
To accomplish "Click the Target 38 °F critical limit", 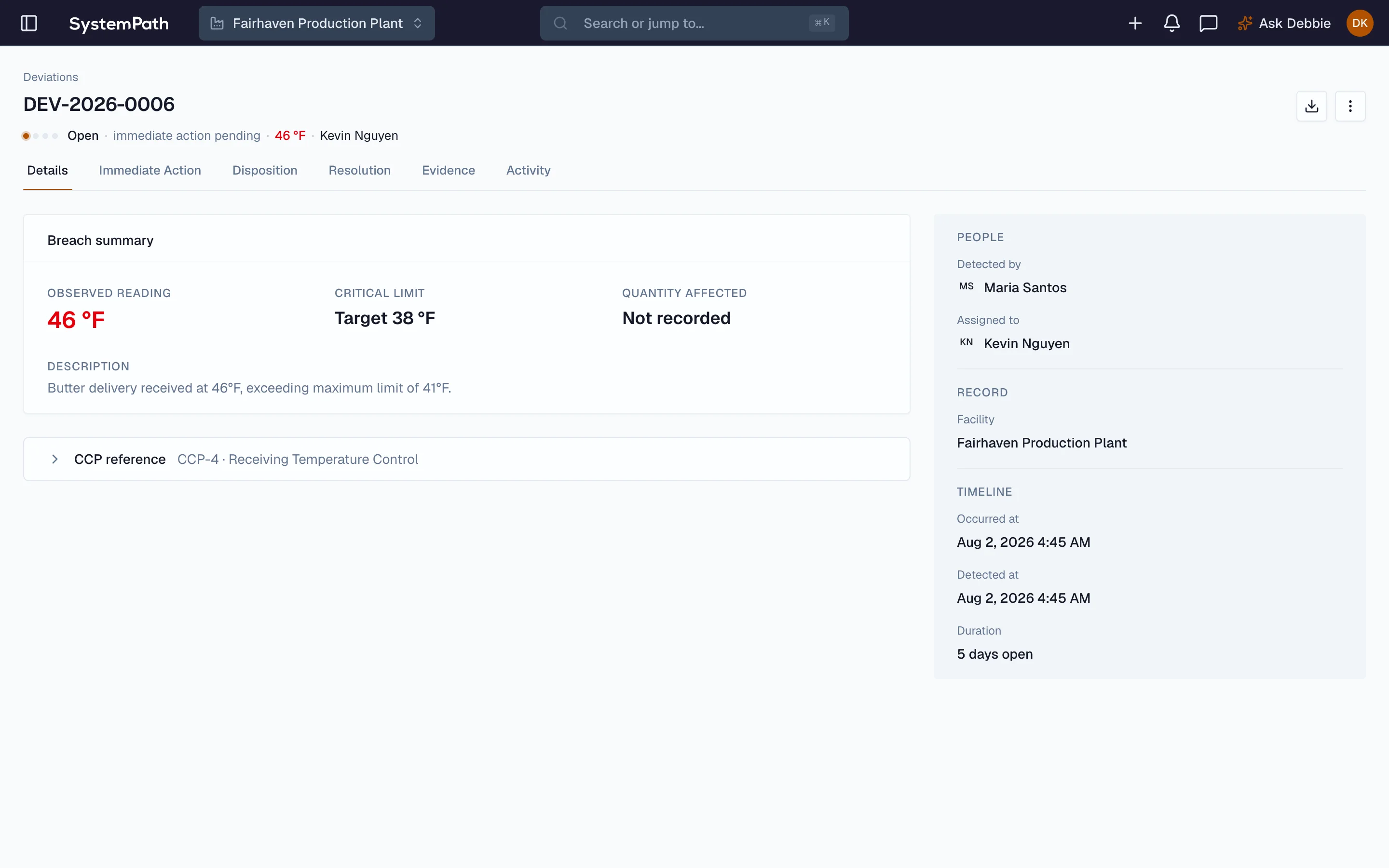I will click(384, 318).
